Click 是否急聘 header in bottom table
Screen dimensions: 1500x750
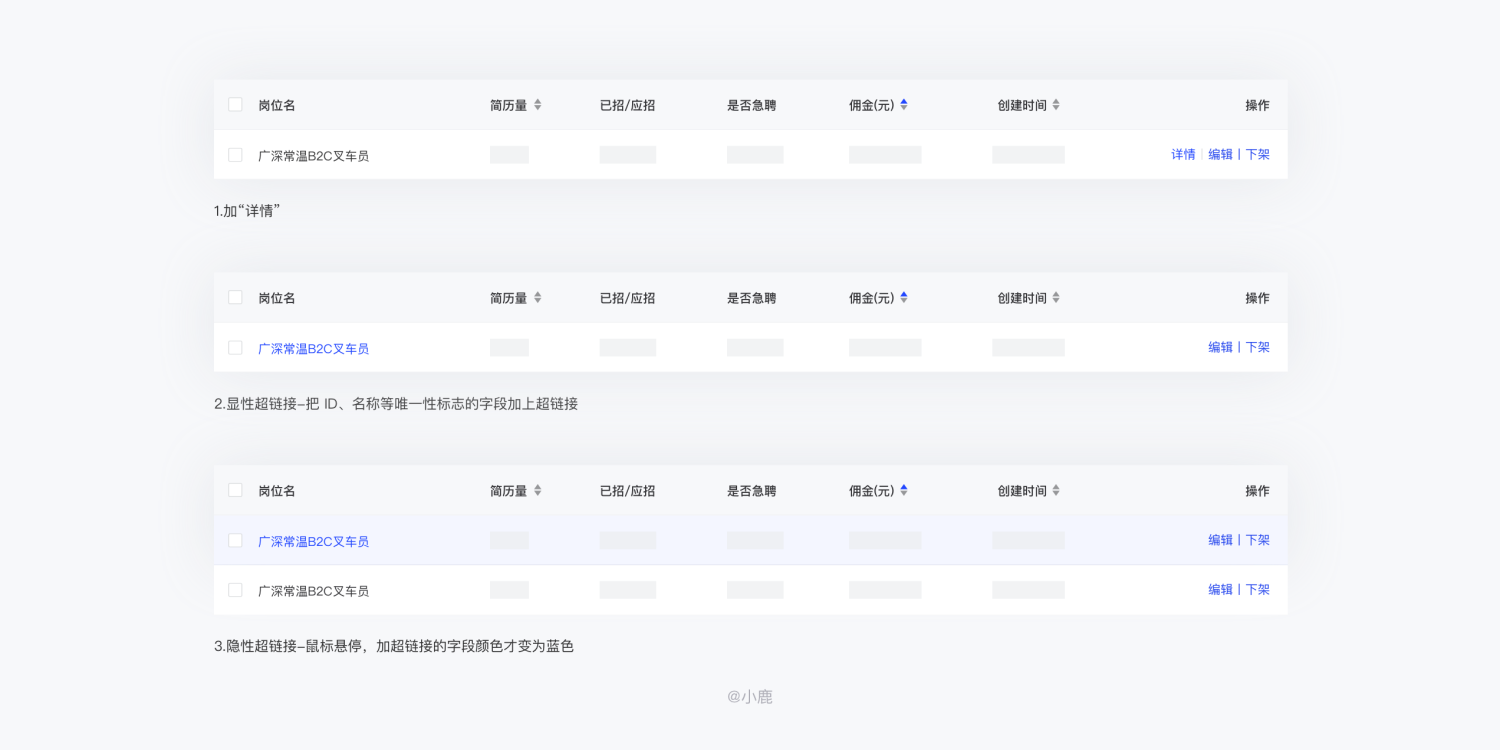(751, 491)
